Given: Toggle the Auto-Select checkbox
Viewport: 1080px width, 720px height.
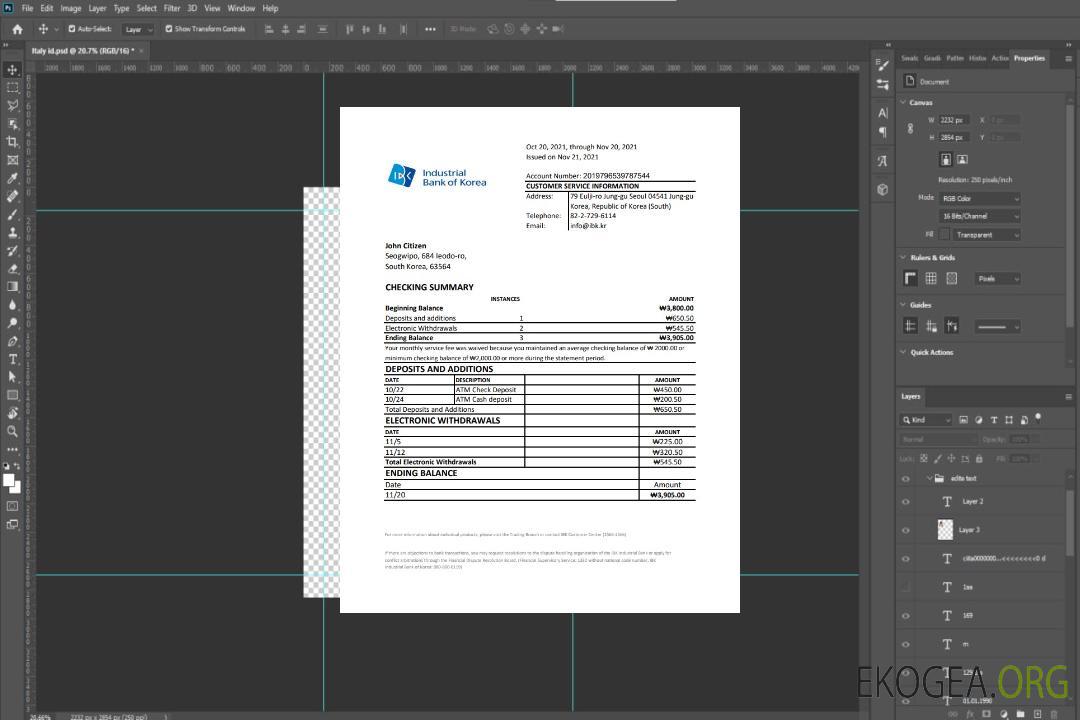Looking at the screenshot, I should (72, 29).
